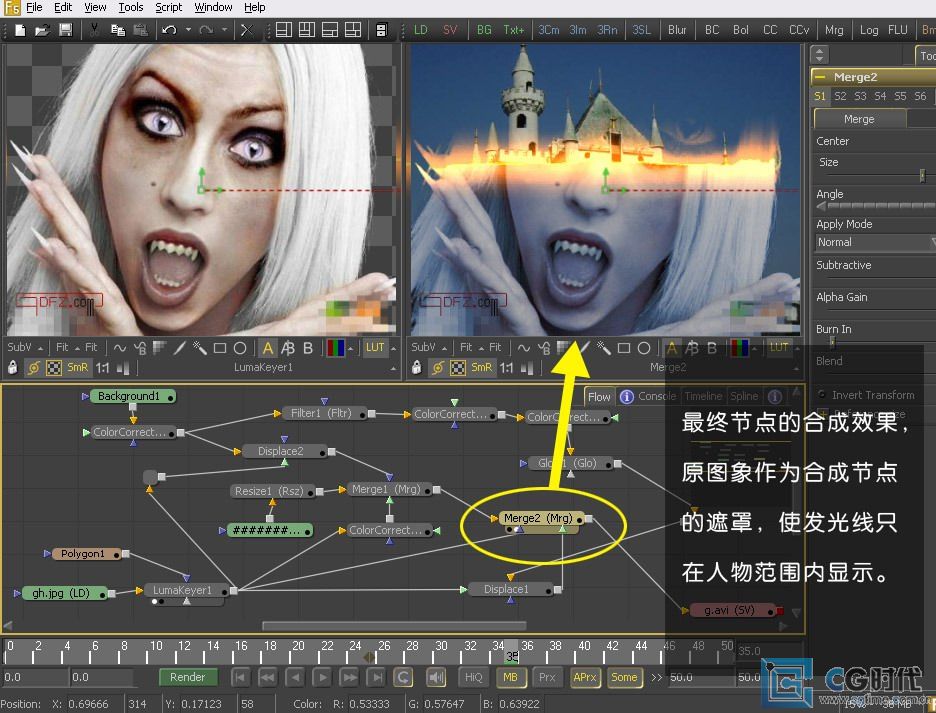Toggle MB motion blur button
This screenshot has width=936, height=713.
click(x=510, y=677)
